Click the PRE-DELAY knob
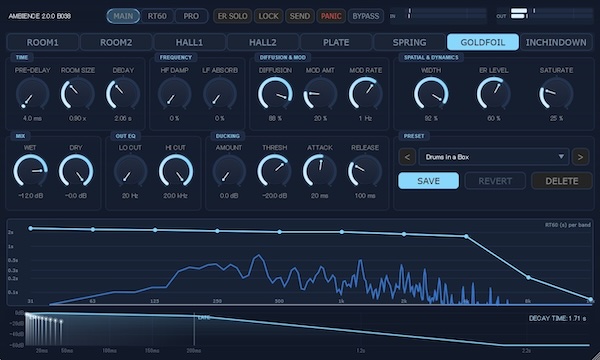 coord(33,94)
